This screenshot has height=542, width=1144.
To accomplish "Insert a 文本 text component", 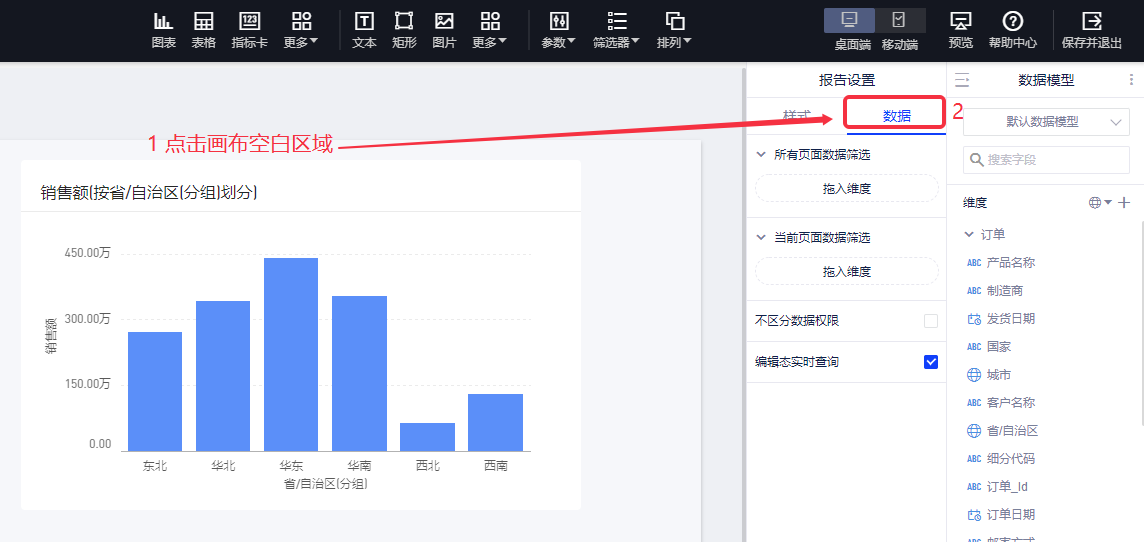I will (x=364, y=30).
